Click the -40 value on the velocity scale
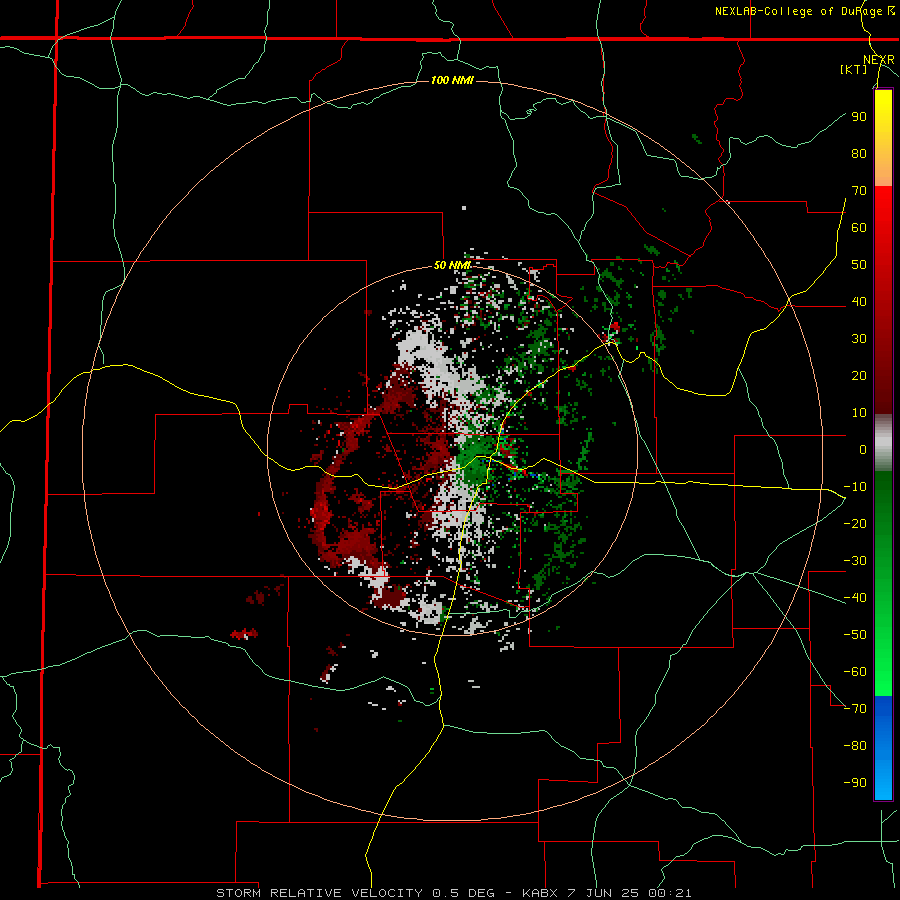The image size is (900, 900). pyautogui.click(x=855, y=598)
